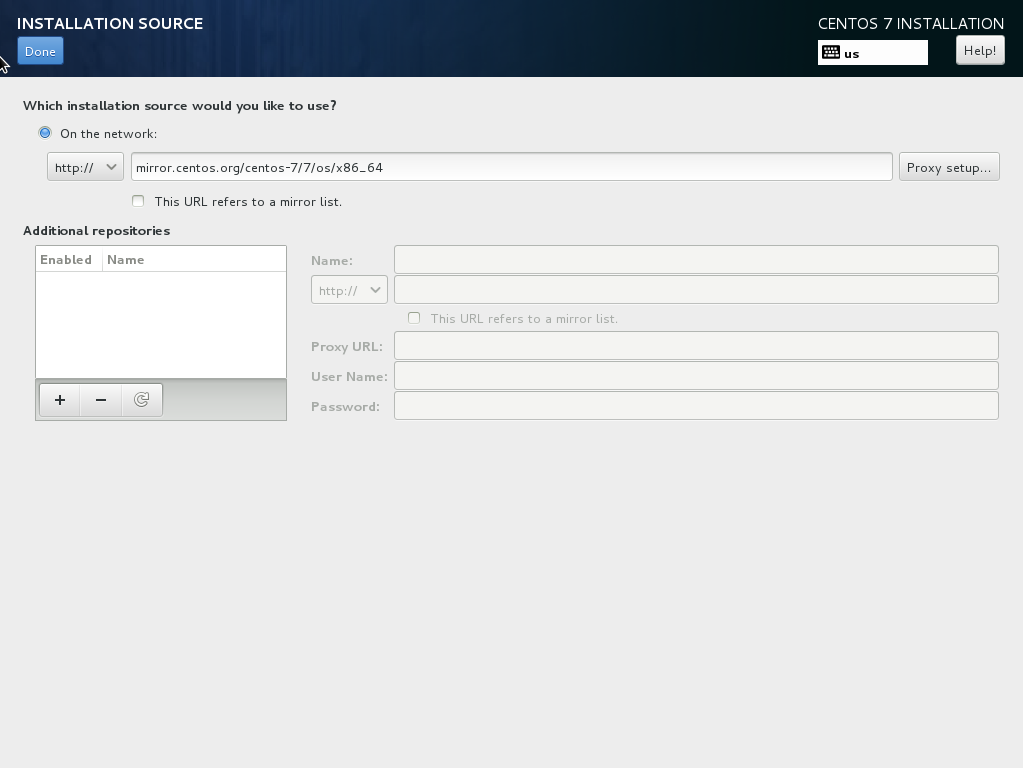Click the plus icon to add a repository
Screen dimensions: 1023x768
click(60, 400)
